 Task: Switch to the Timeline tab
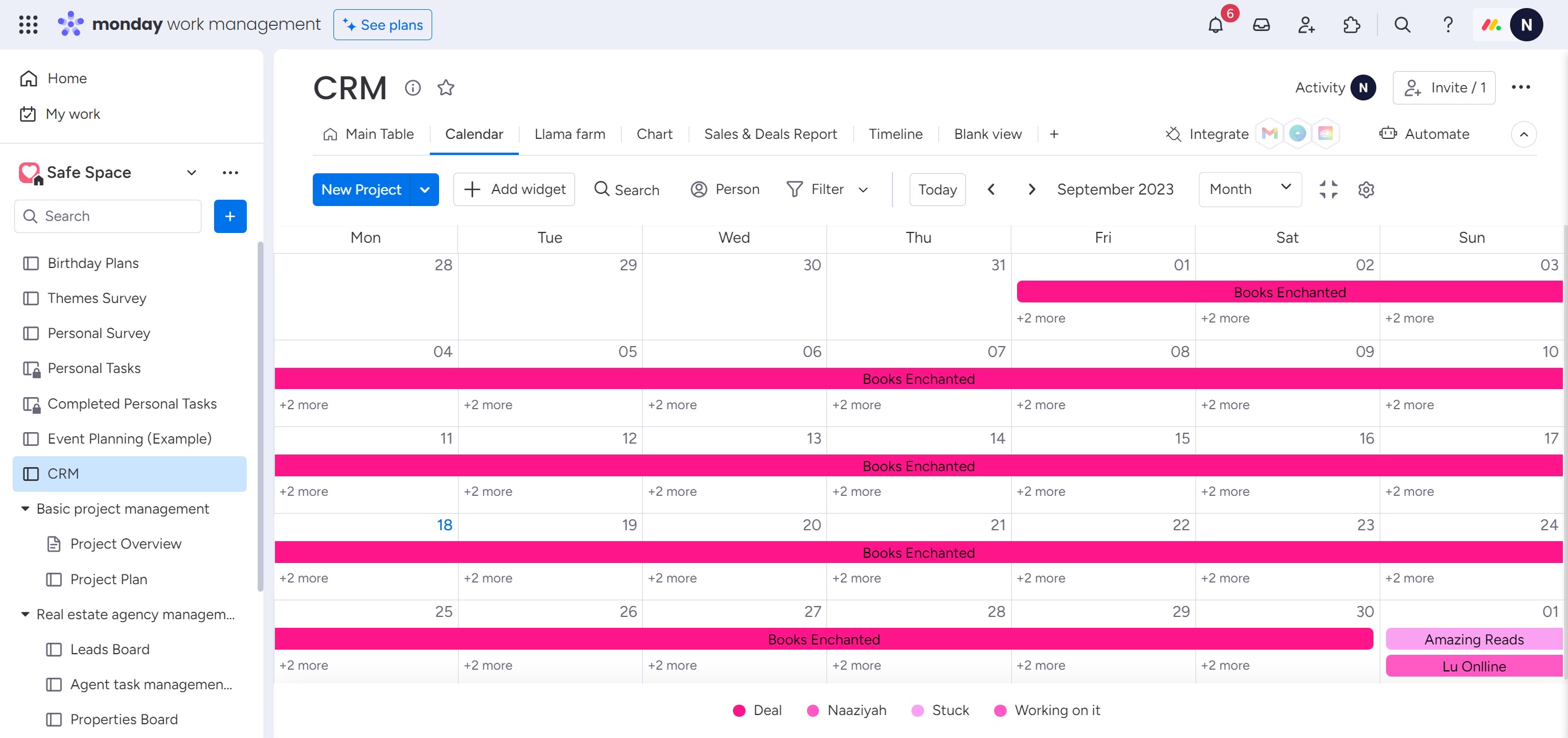click(x=895, y=134)
